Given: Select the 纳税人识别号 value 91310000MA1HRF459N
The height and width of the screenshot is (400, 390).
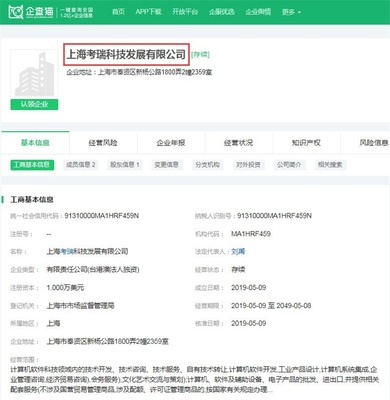Looking at the screenshot, I should coord(274,216).
